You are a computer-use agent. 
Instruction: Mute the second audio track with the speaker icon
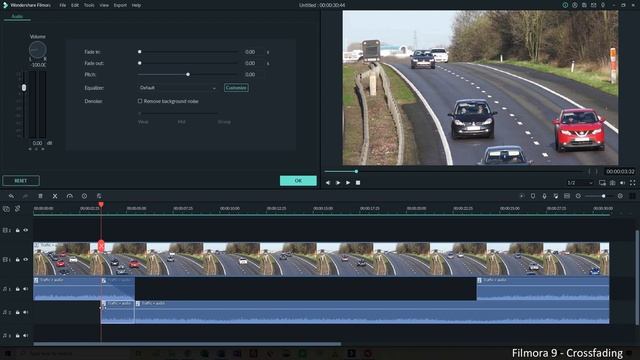click(x=26, y=312)
